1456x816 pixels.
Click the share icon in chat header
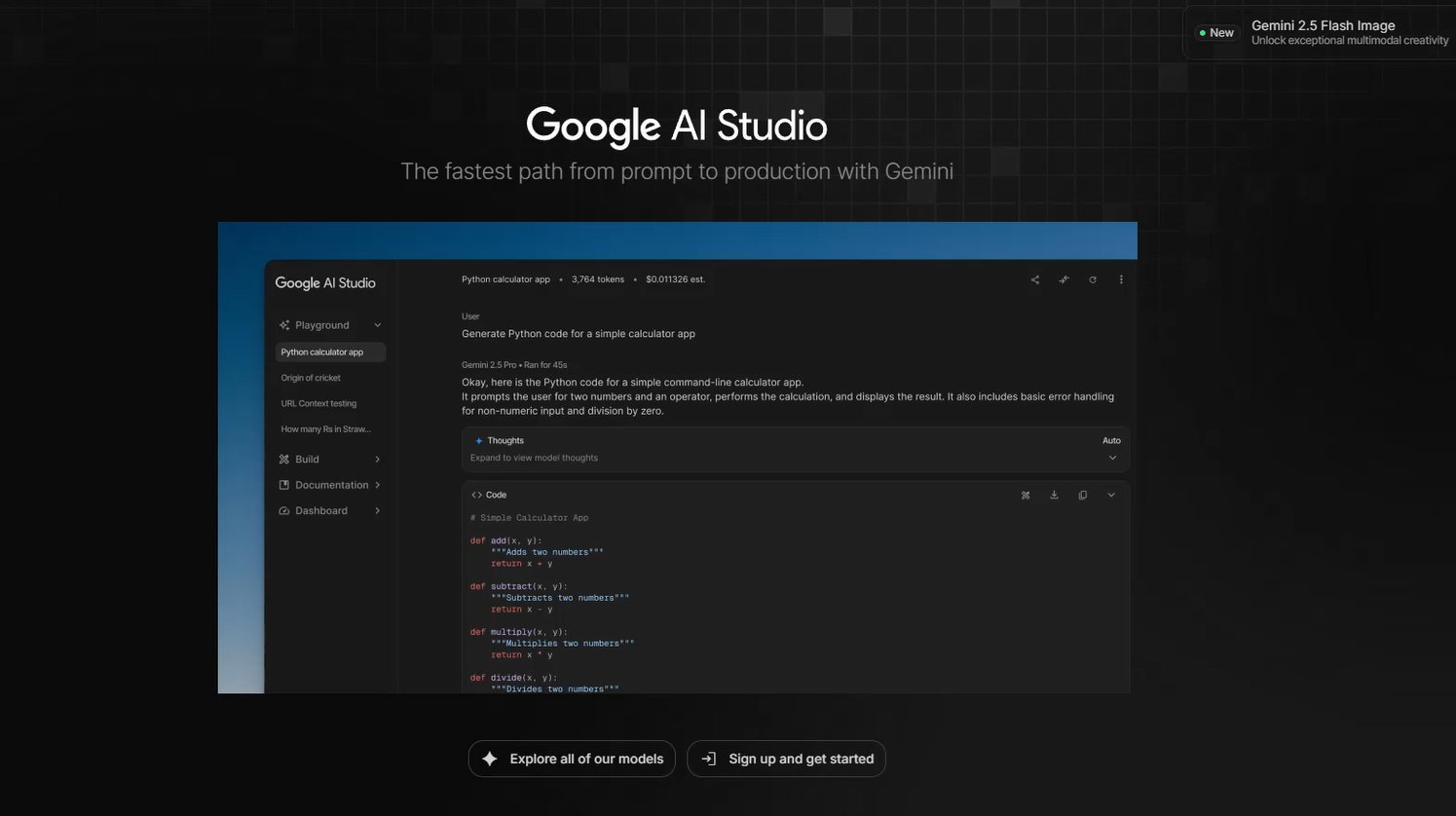coord(1035,279)
